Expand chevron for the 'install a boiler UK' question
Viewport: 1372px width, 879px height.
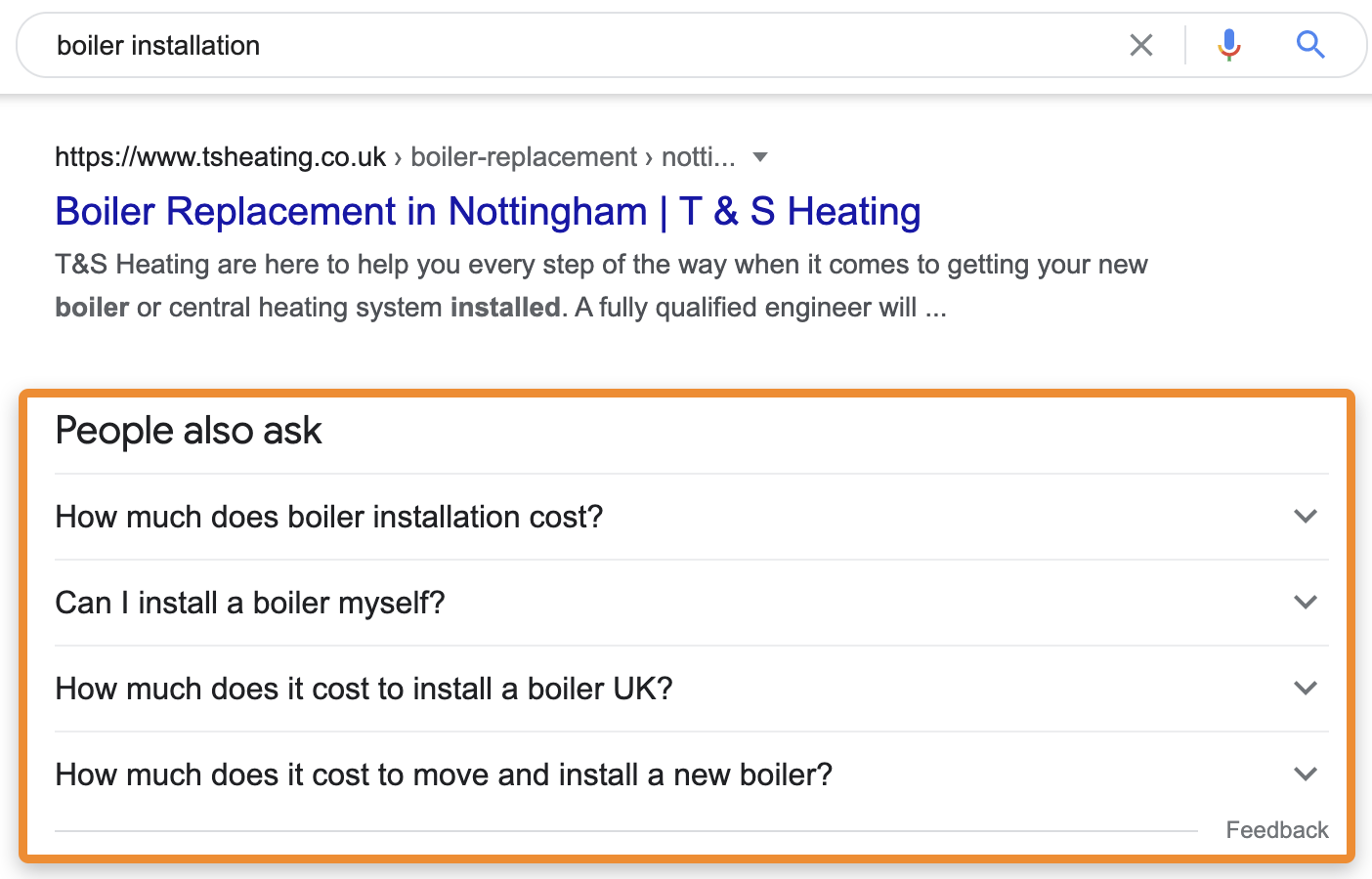tap(1306, 688)
